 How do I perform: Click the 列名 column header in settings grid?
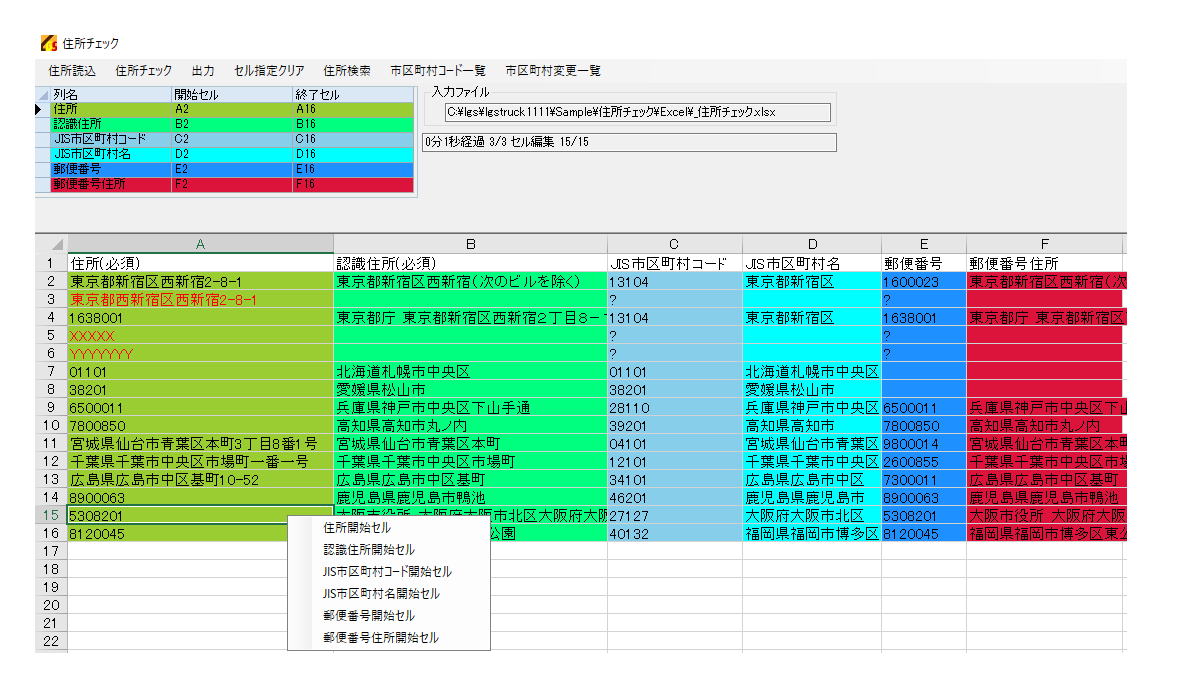coord(110,94)
